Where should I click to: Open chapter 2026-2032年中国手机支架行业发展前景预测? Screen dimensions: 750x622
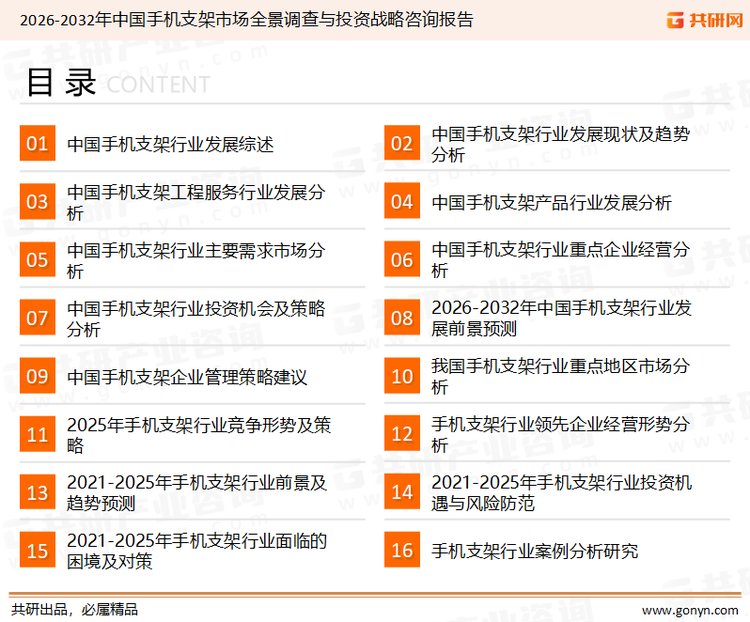562,318
